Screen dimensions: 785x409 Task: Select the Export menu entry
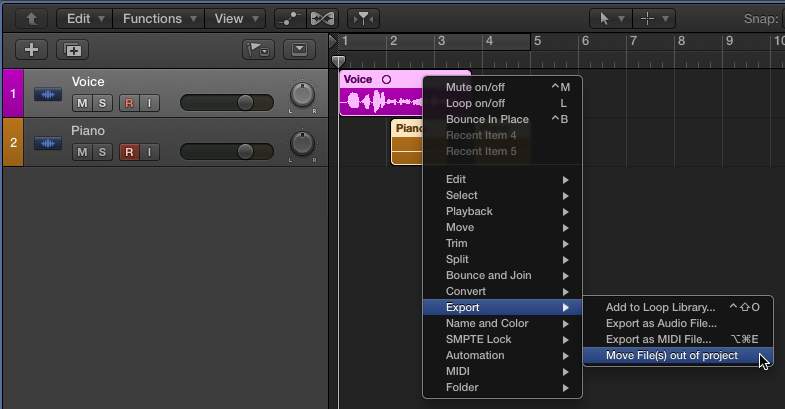pyautogui.click(x=502, y=307)
